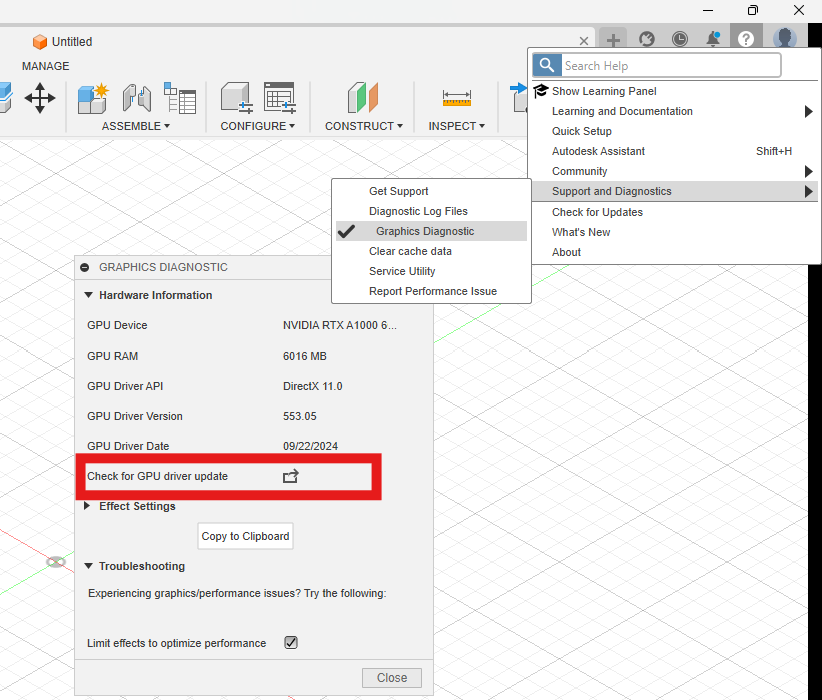The image size is (822, 700).
Task: Collapse the Hardware Information section
Action: (87, 295)
